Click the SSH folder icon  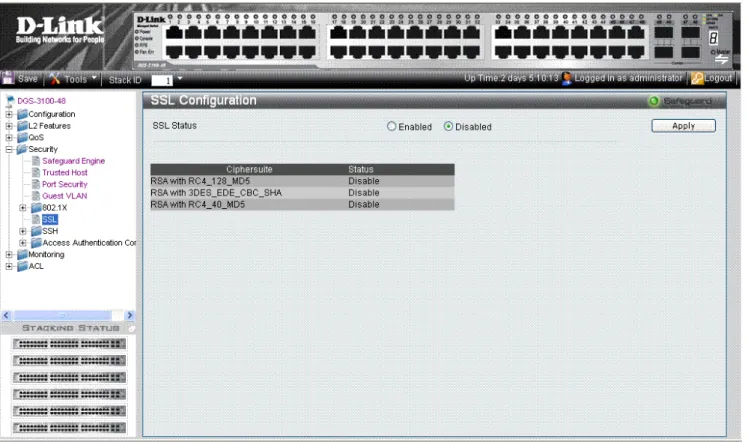36,231
